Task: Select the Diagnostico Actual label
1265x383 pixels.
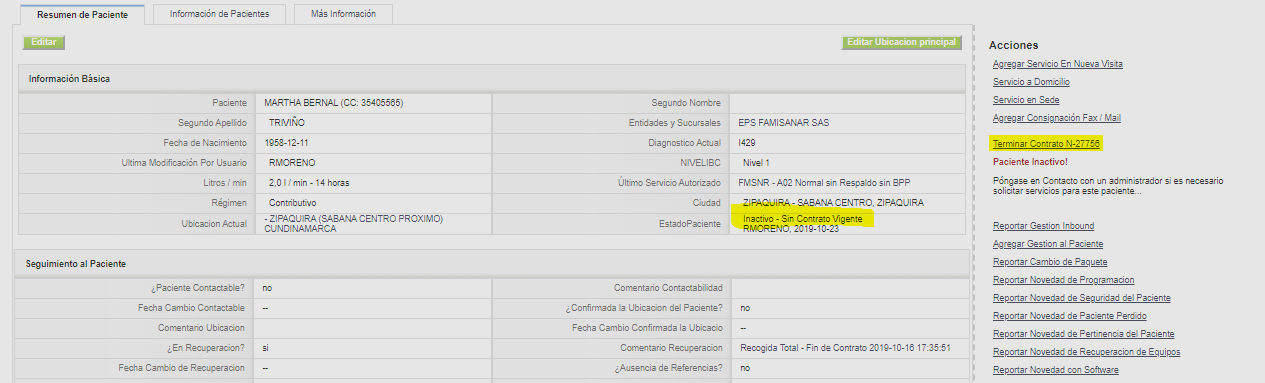Action: click(x=686, y=143)
